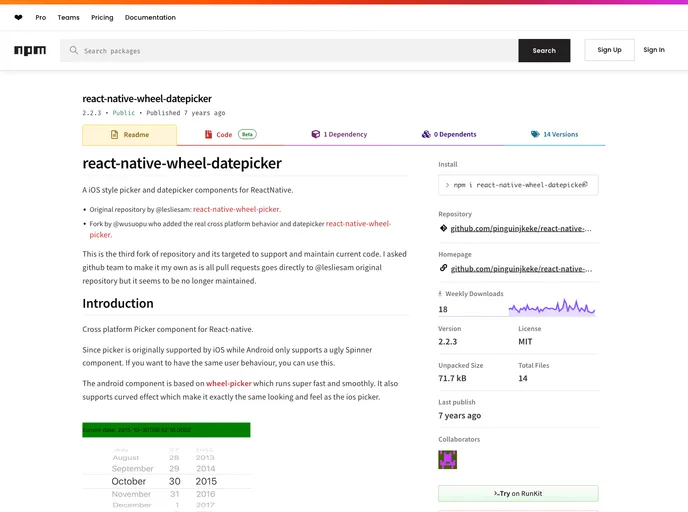The image size is (688, 512).
Task: Open the Teams menu item
Action: click(x=68, y=18)
